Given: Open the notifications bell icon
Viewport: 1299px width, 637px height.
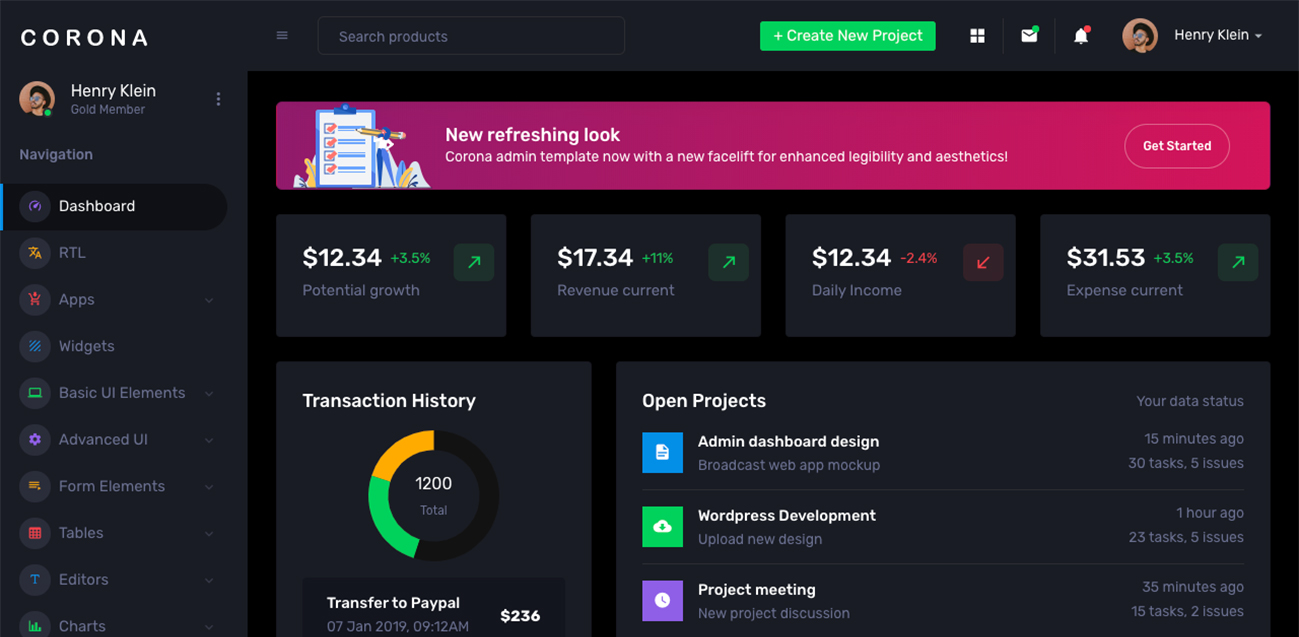Looking at the screenshot, I should point(1080,36).
